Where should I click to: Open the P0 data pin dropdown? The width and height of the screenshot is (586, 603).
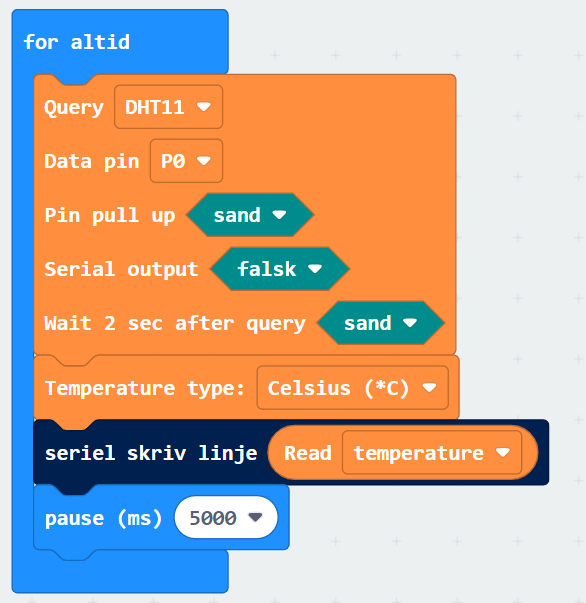186,161
